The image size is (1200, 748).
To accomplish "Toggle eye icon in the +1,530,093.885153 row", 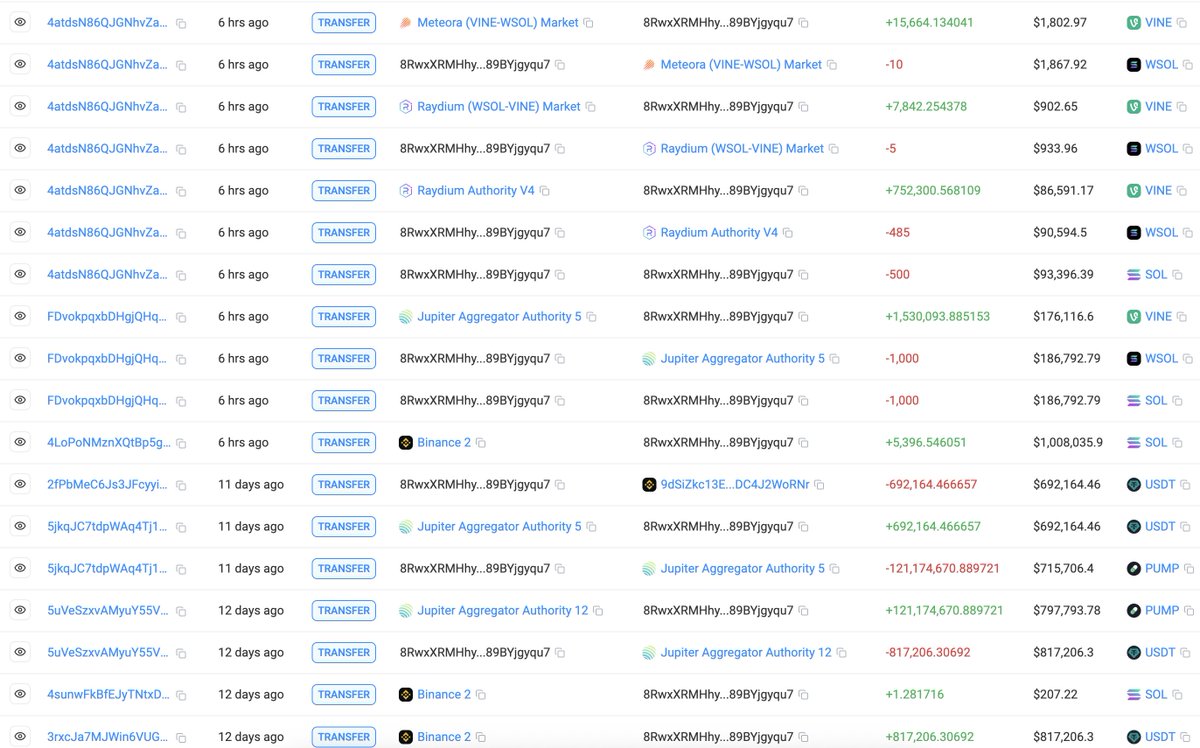I will coord(20,315).
